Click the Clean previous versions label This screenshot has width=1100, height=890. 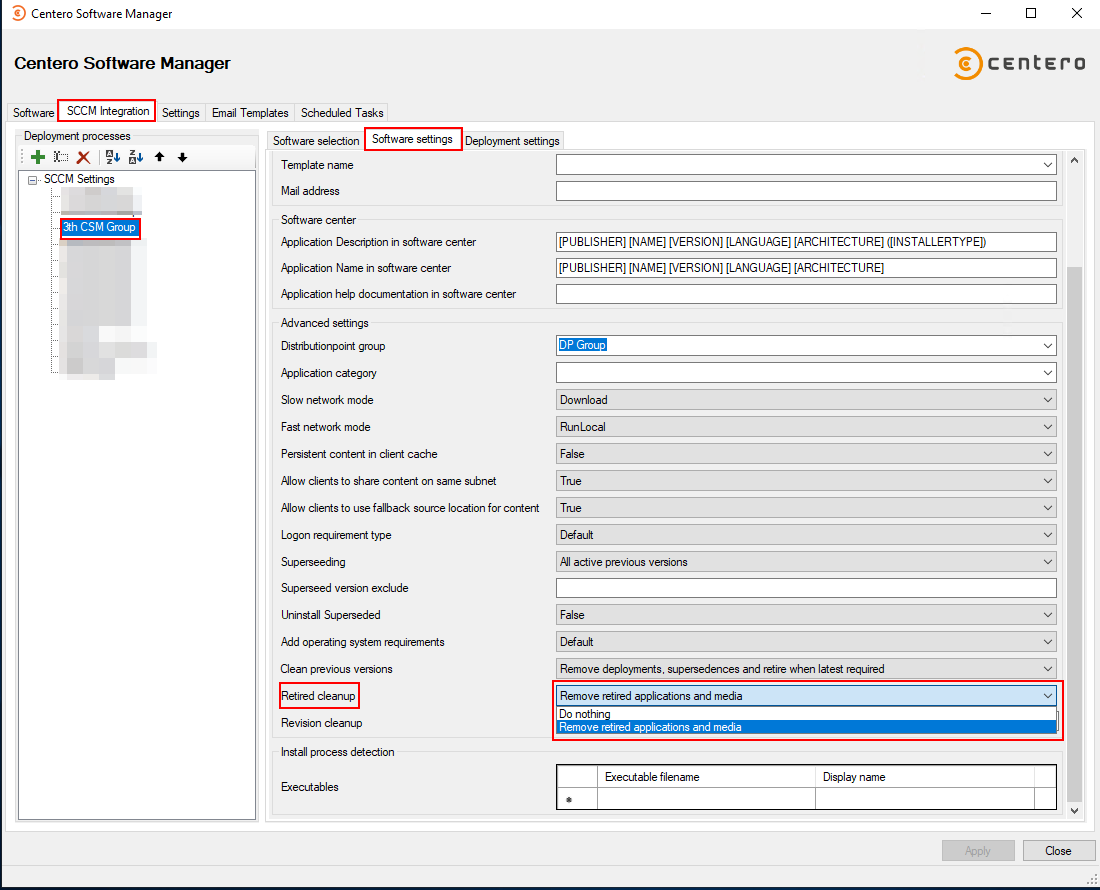pyautogui.click(x=337, y=669)
